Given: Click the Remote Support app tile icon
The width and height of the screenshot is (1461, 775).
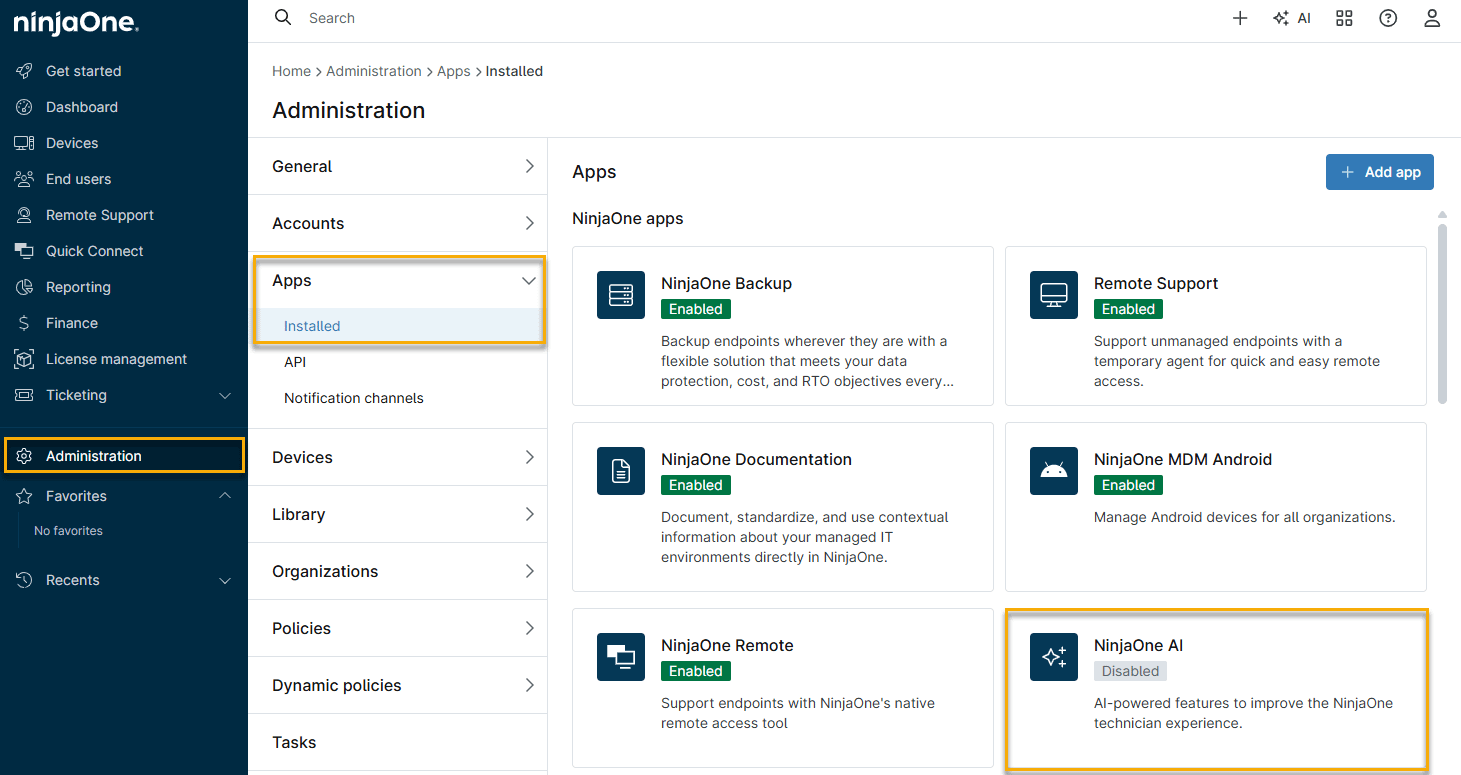Looking at the screenshot, I should click(x=1054, y=295).
